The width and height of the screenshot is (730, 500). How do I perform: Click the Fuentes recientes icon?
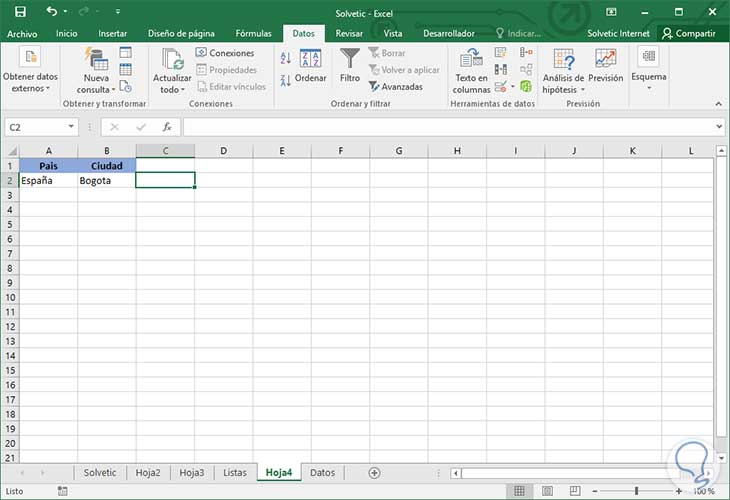click(126, 87)
